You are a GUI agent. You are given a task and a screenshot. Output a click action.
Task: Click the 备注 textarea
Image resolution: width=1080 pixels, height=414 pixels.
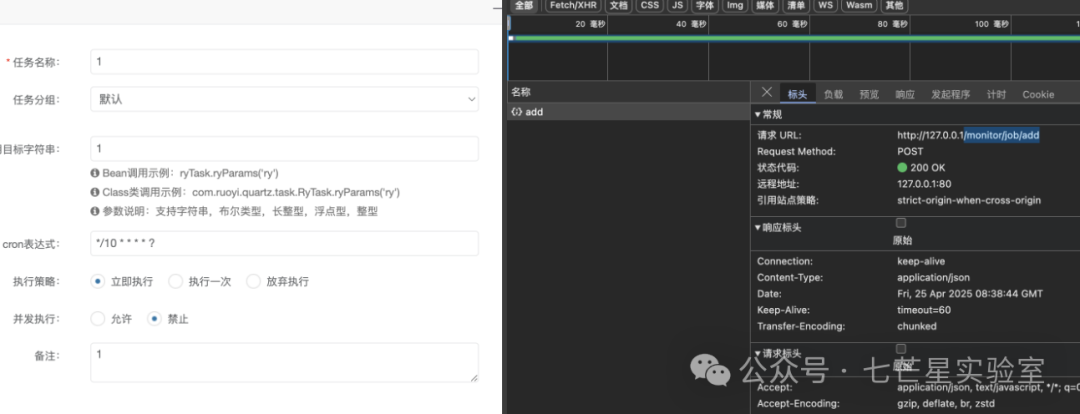(x=284, y=362)
